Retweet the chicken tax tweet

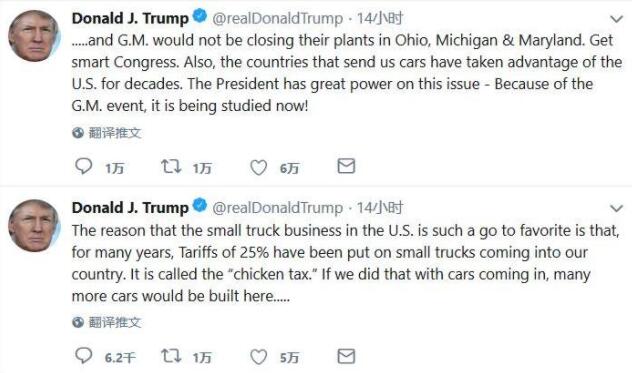click(171, 356)
